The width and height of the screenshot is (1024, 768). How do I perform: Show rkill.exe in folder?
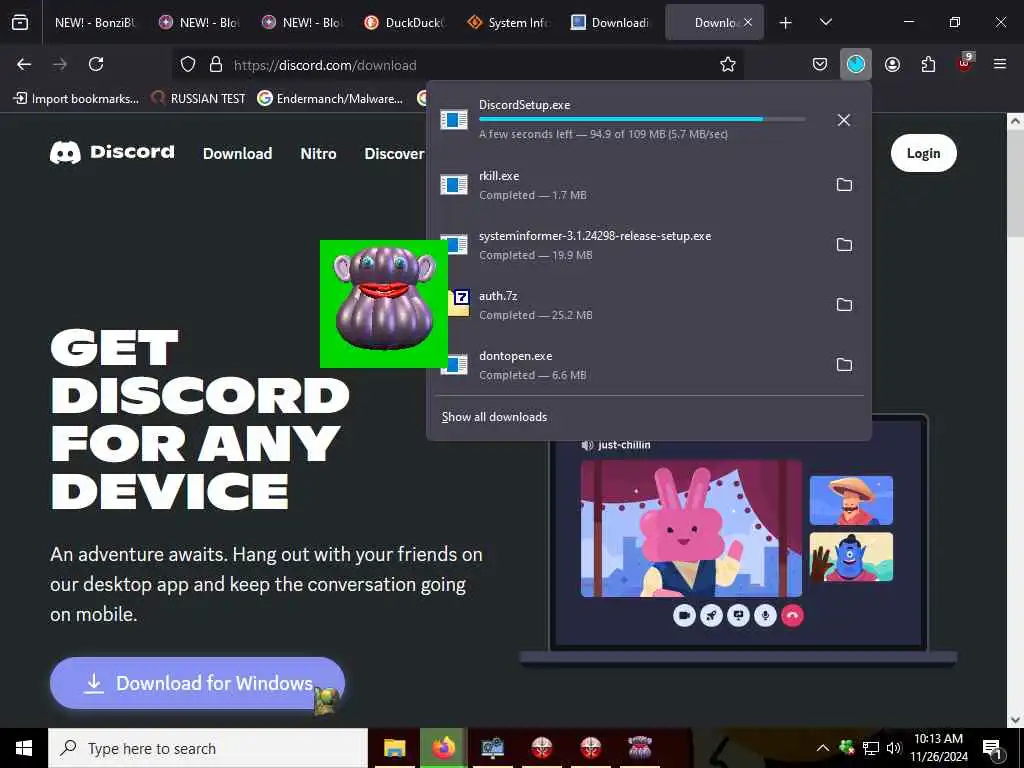point(844,185)
